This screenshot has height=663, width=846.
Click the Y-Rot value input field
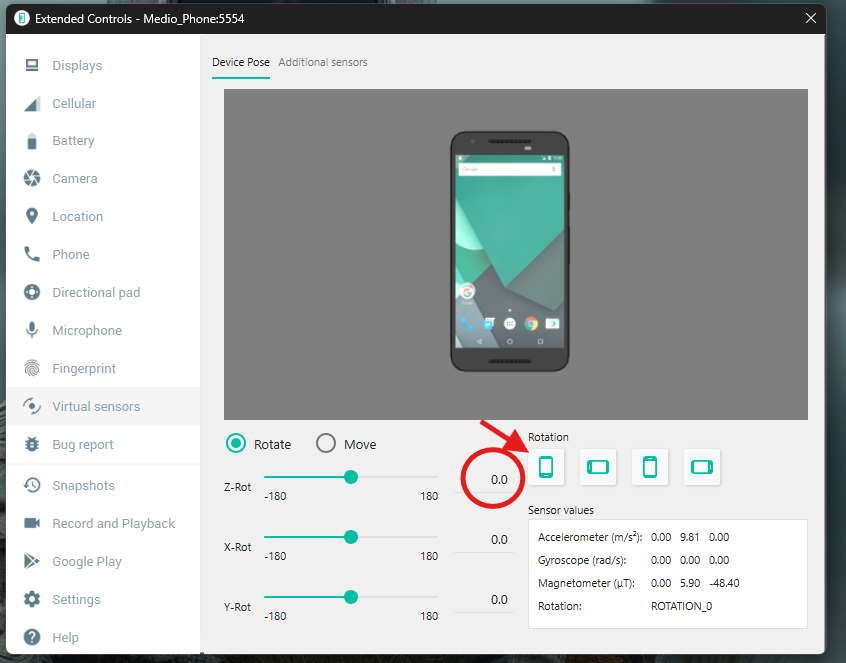click(x=485, y=600)
